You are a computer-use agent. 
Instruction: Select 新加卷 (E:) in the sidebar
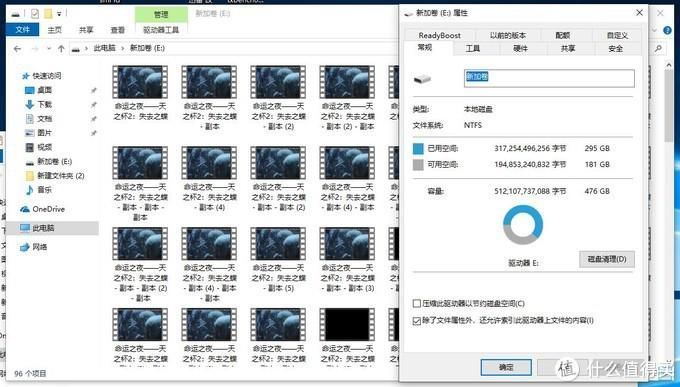[55, 161]
